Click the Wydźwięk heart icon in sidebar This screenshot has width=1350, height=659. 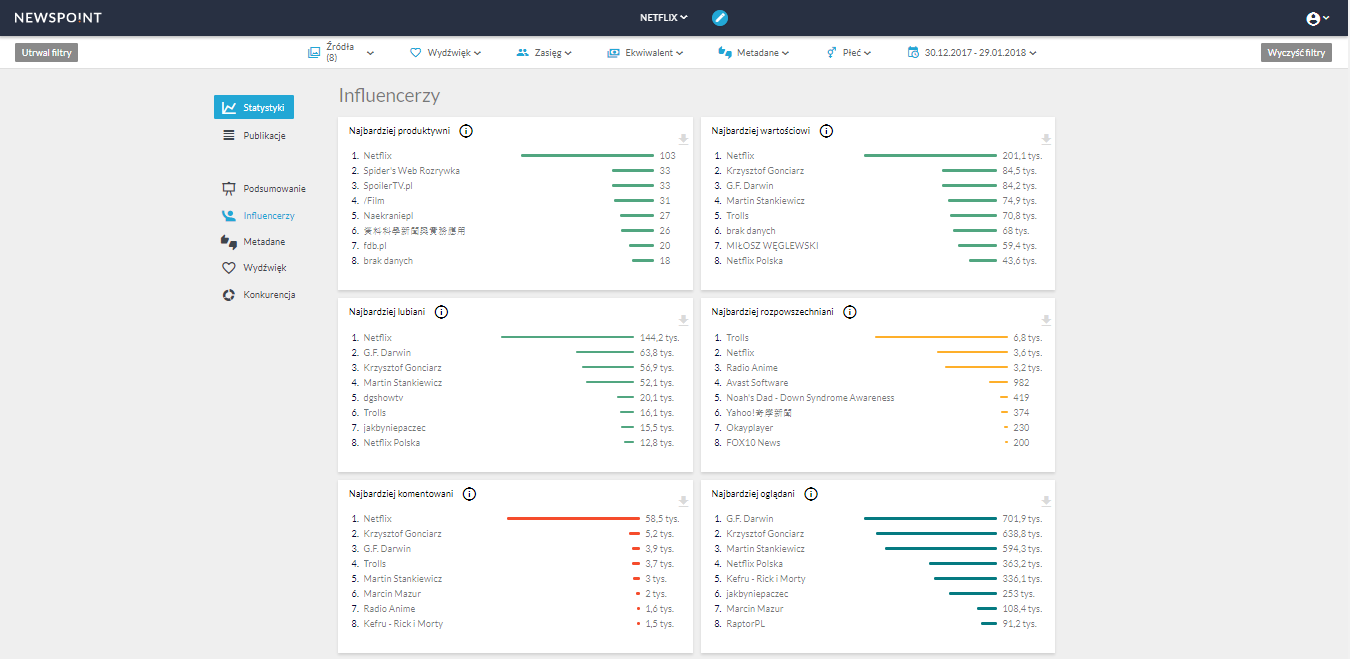click(229, 268)
